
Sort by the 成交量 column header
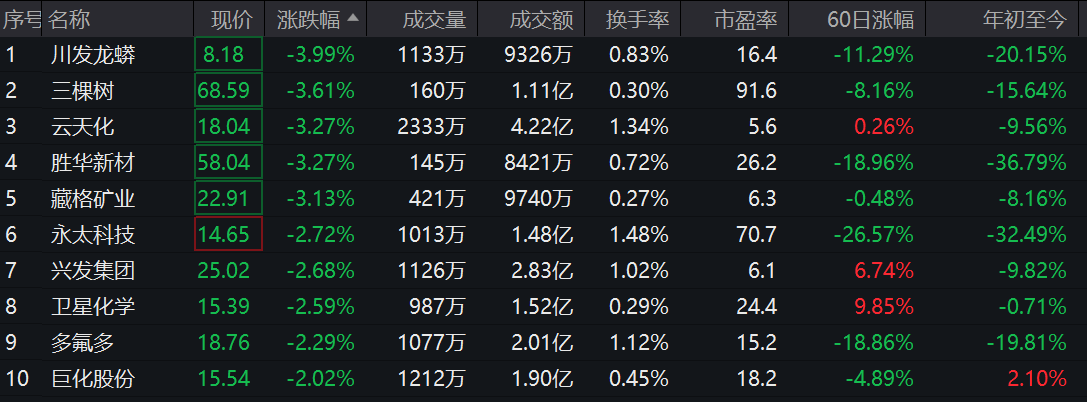tap(435, 19)
